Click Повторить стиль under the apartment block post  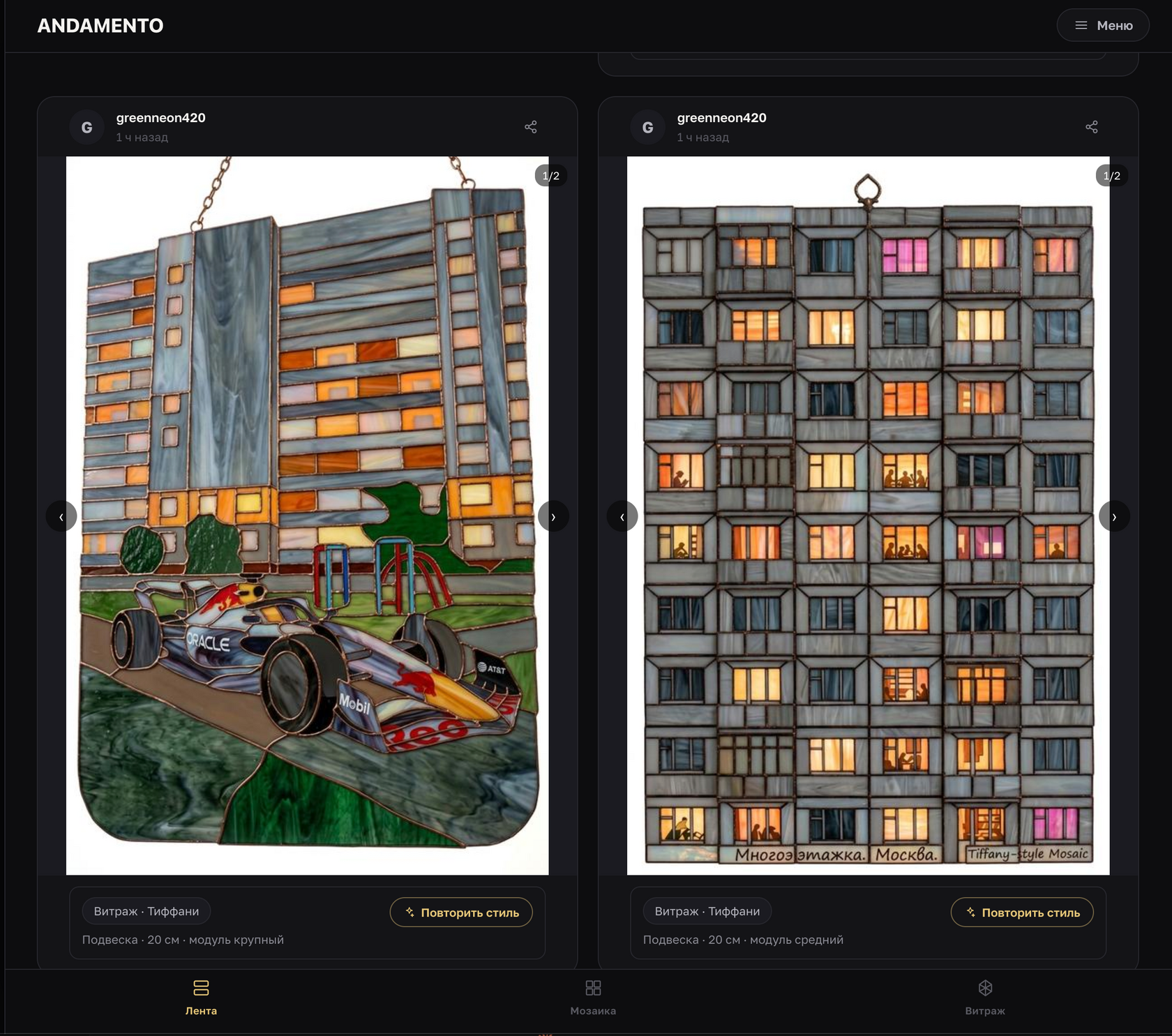[x=1022, y=912]
